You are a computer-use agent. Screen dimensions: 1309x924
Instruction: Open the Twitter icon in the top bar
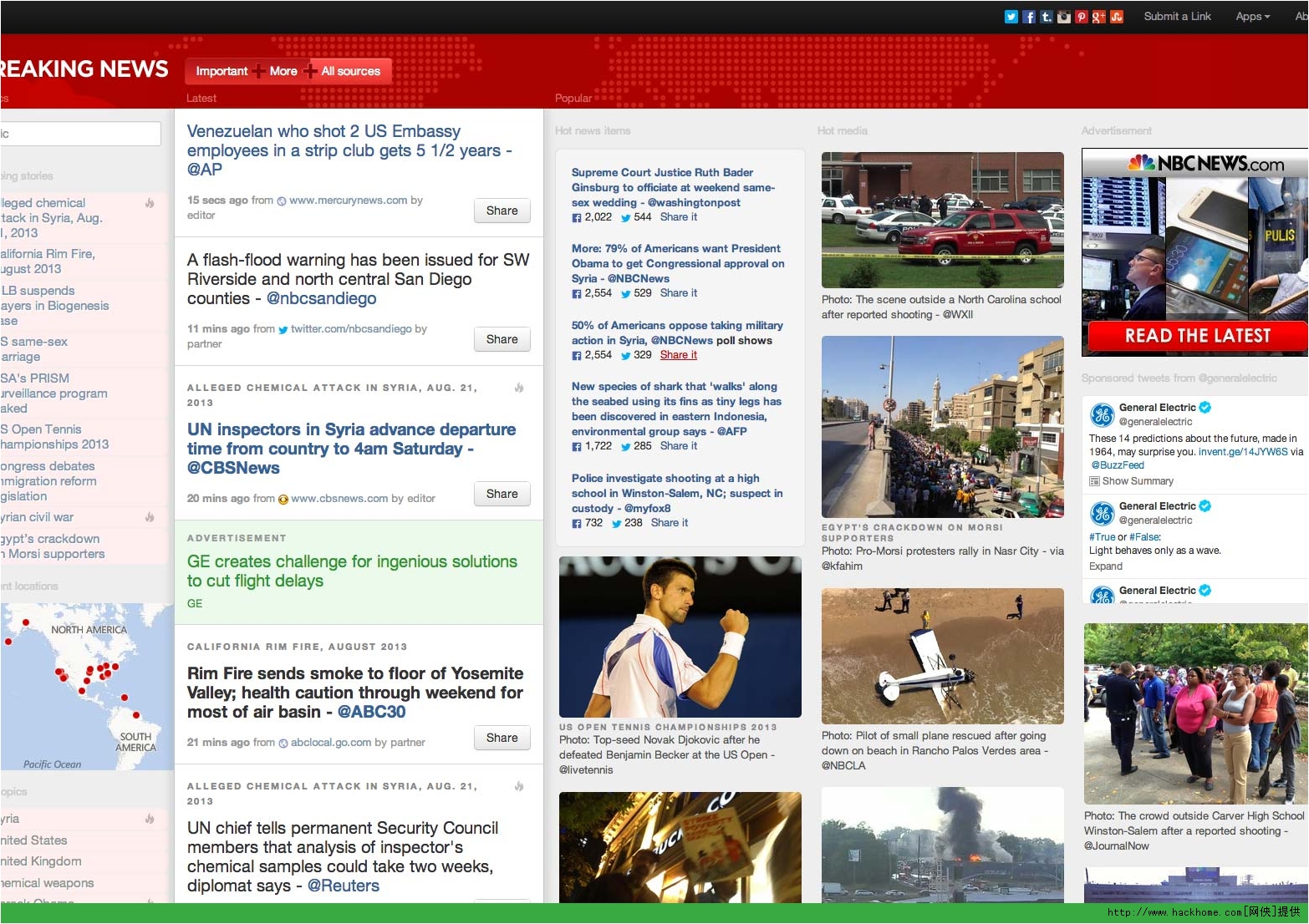(x=1011, y=17)
